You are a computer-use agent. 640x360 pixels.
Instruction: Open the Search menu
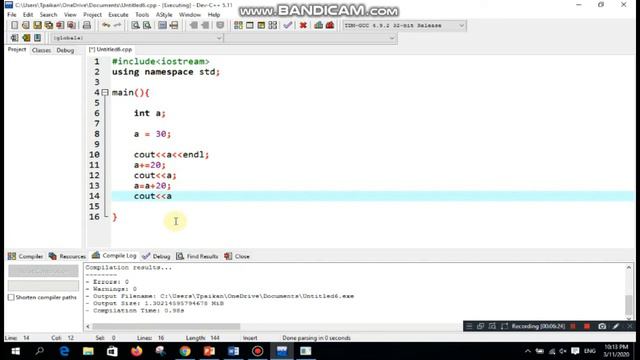coord(48,15)
